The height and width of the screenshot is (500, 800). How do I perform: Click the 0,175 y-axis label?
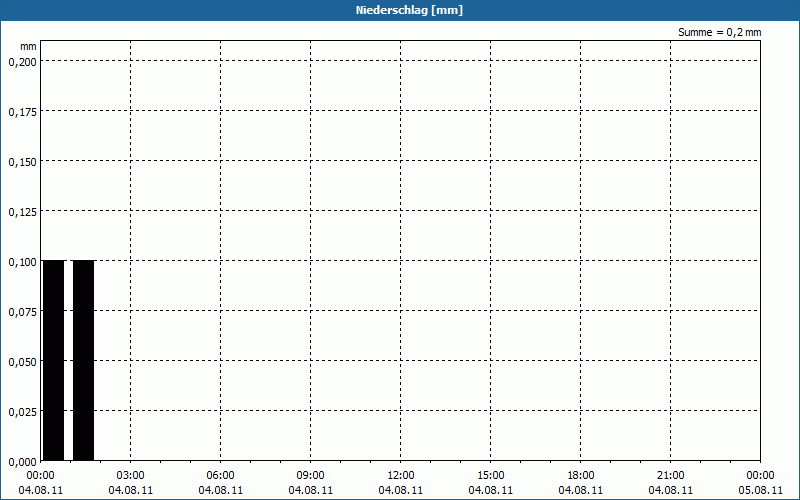click(22, 112)
